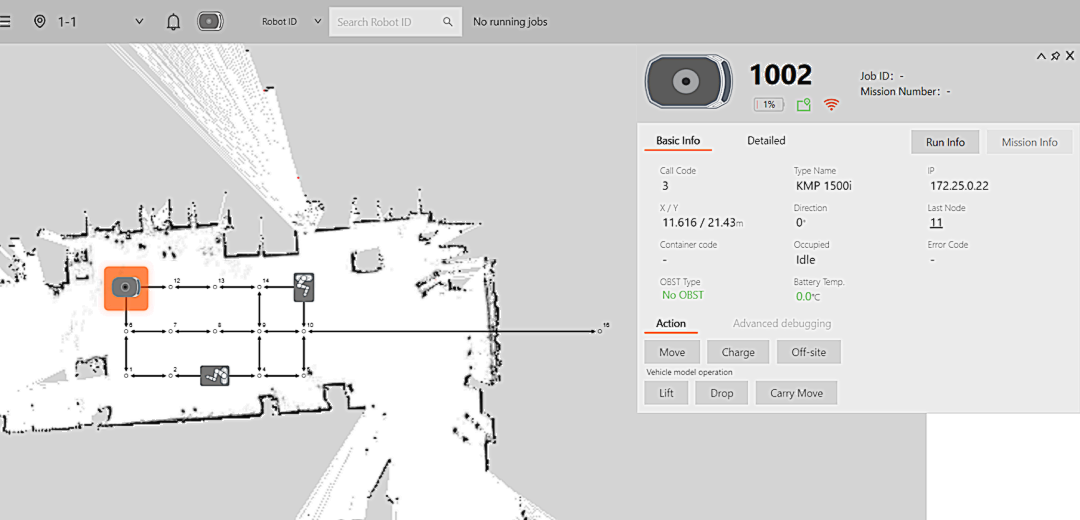
Task: Click the red Wi-Fi signal icon
Action: pos(831,104)
